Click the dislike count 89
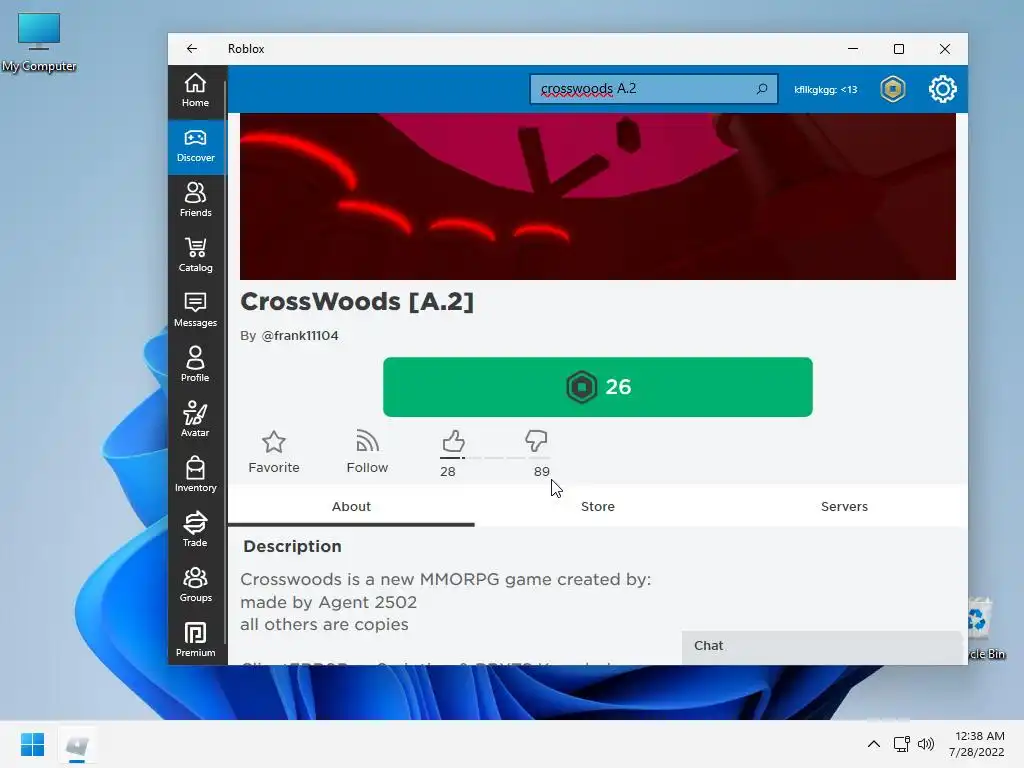Viewport: 1024px width, 768px height. click(x=541, y=472)
